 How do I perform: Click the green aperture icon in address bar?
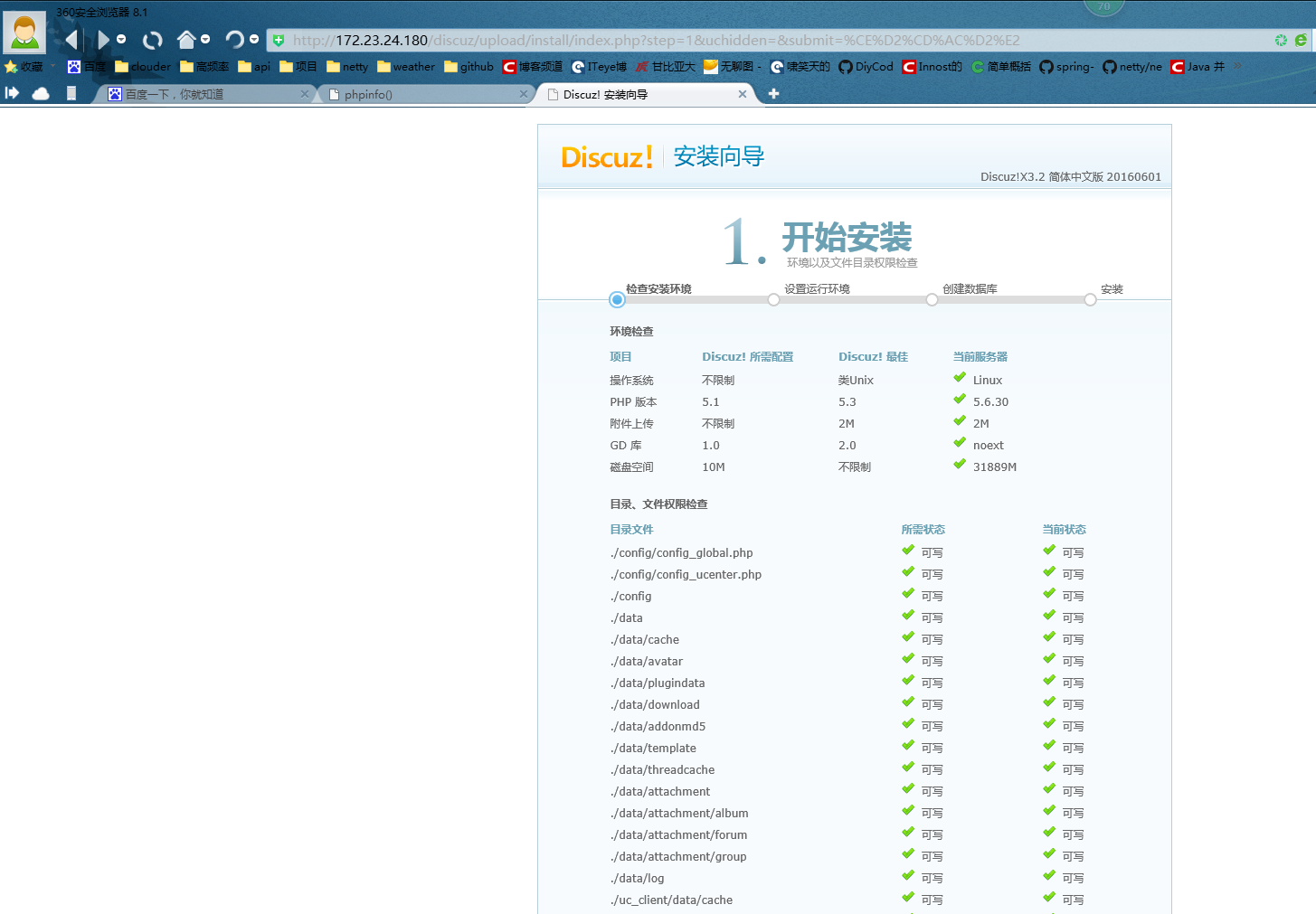tap(1281, 40)
